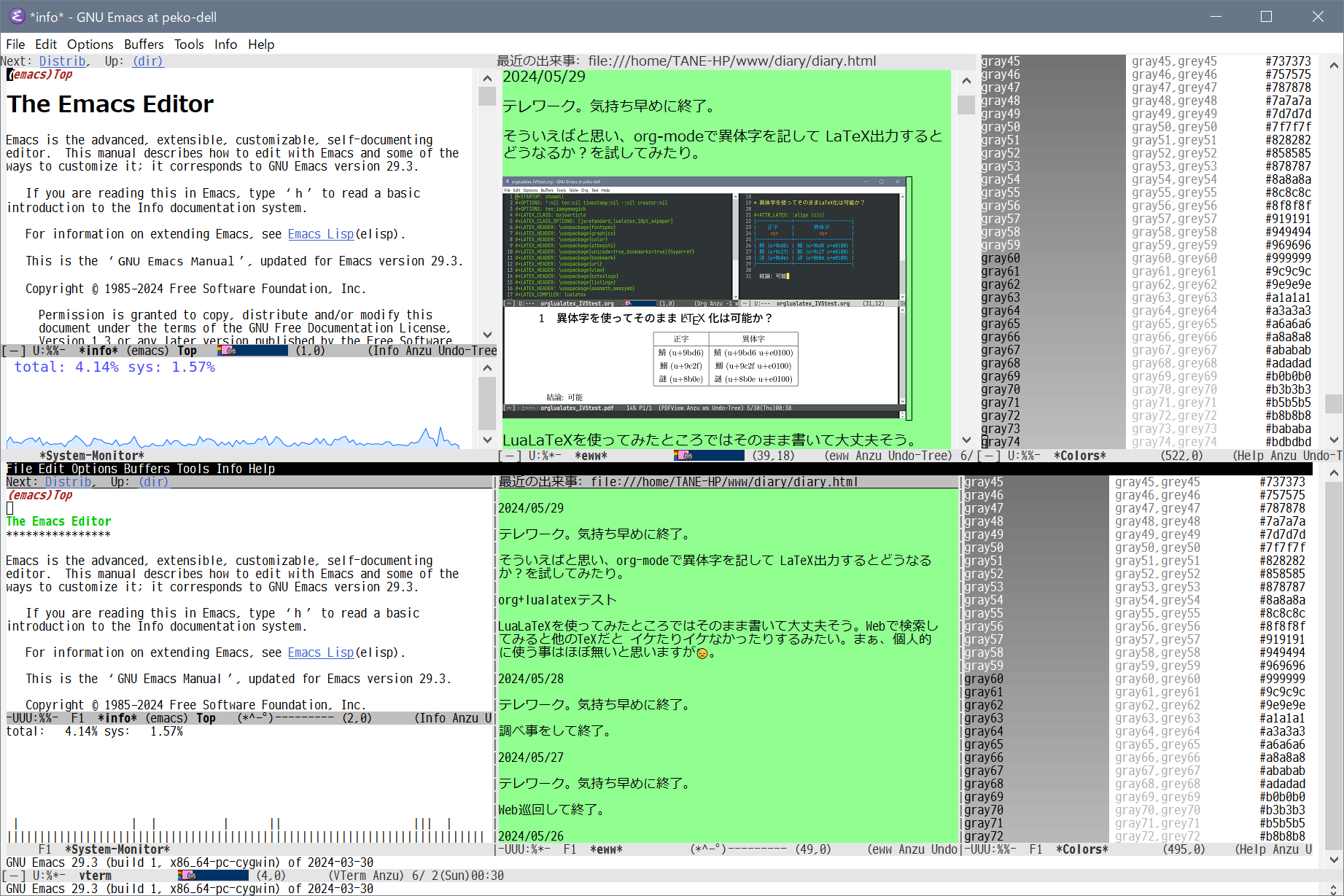Open the Options menu in the Emacs menu bar
The width and height of the screenshot is (1344, 896).
[x=90, y=44]
